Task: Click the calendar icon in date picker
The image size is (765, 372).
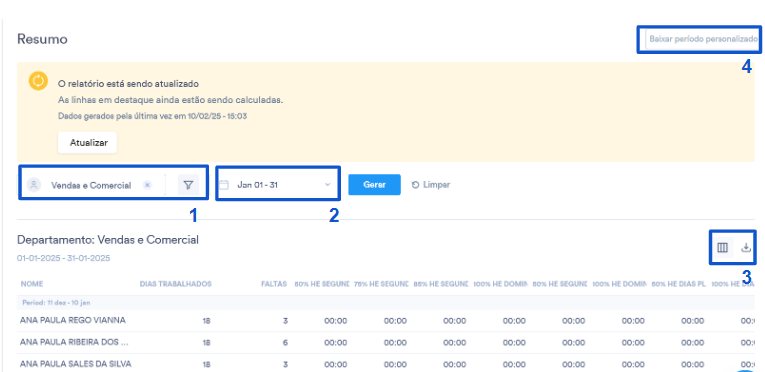Action: click(224, 185)
